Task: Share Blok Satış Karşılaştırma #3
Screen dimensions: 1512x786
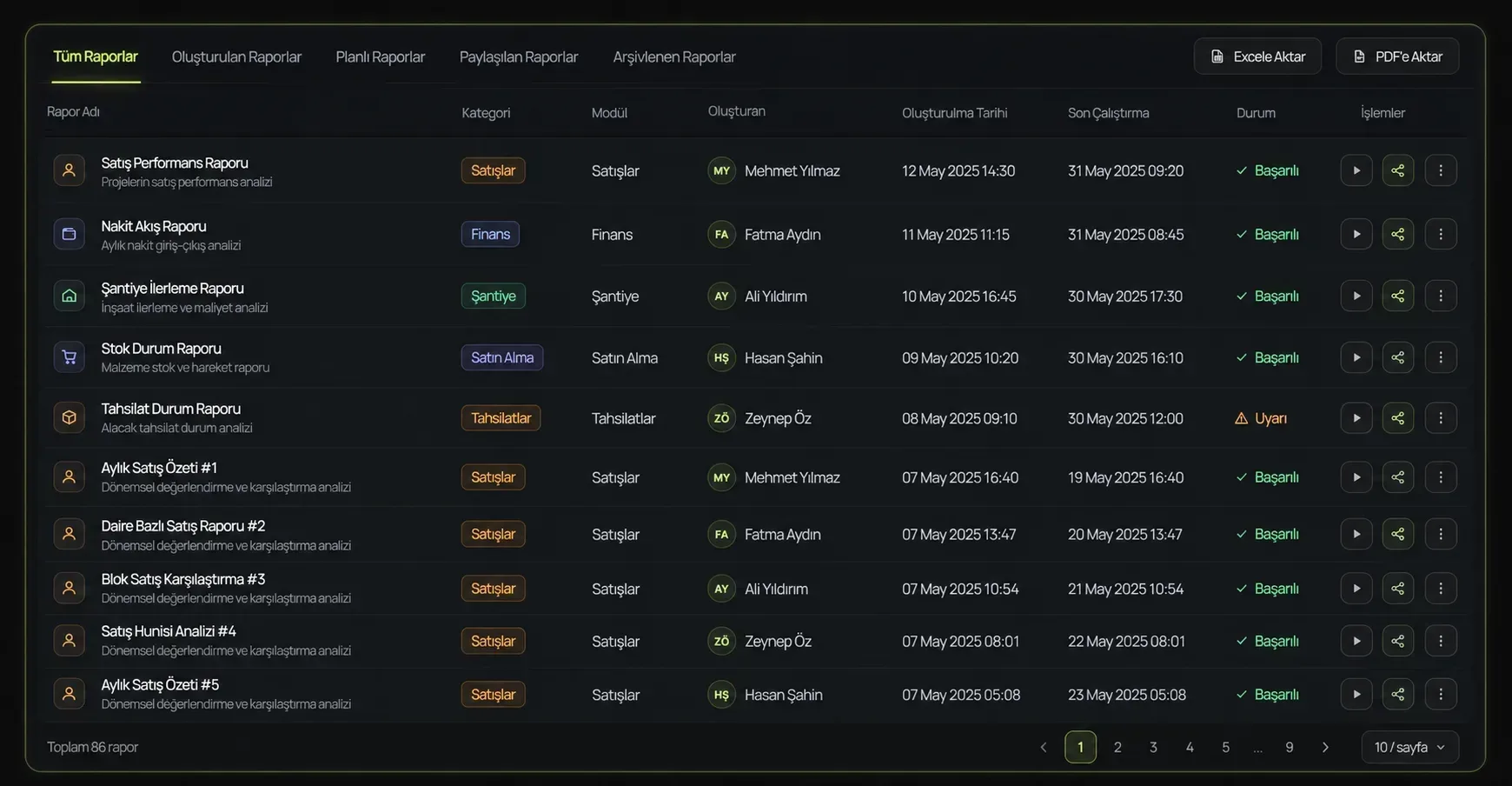Action: [x=1397, y=589]
